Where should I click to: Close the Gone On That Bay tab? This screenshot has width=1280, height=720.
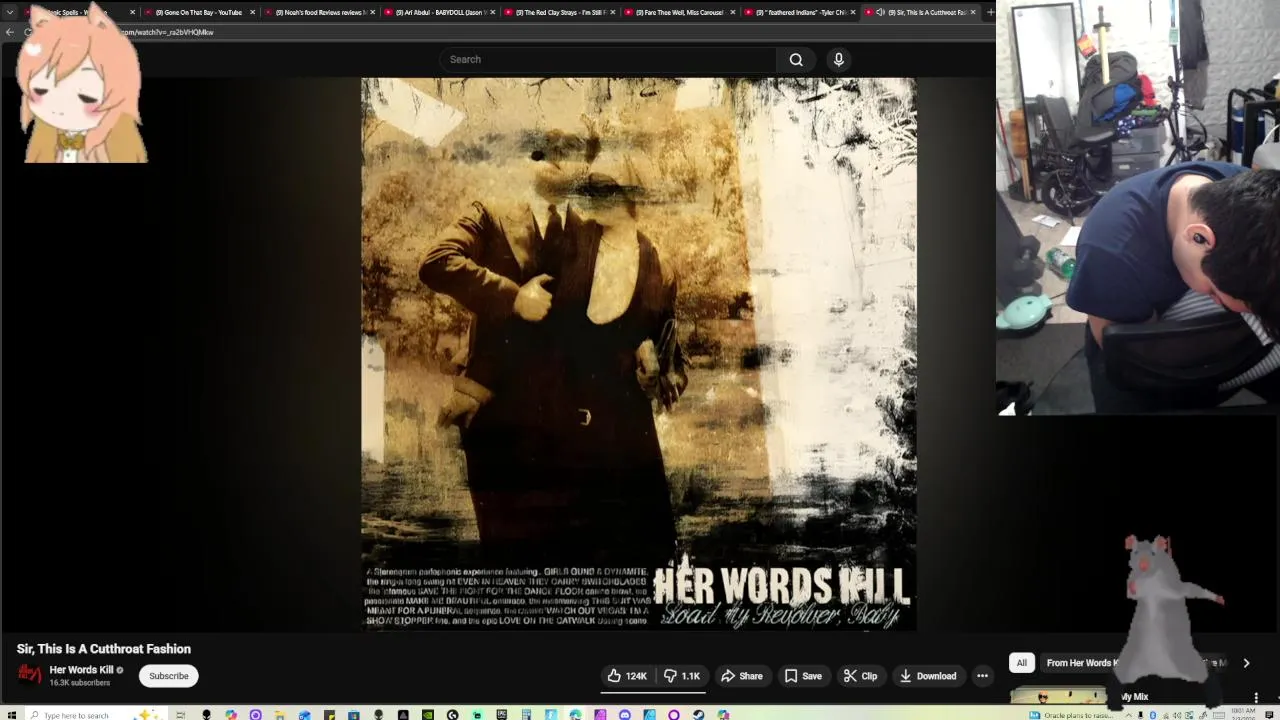(252, 12)
